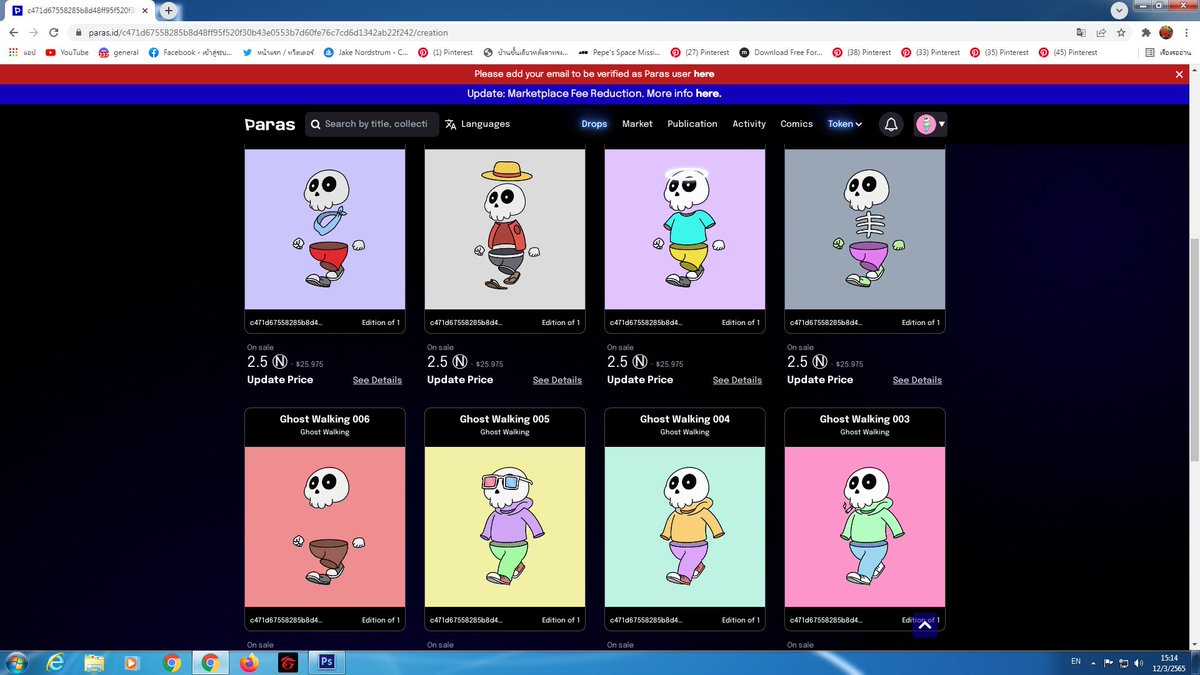This screenshot has height=675, width=1200.
Task: See Details of halo skeleton card
Action: tap(737, 380)
